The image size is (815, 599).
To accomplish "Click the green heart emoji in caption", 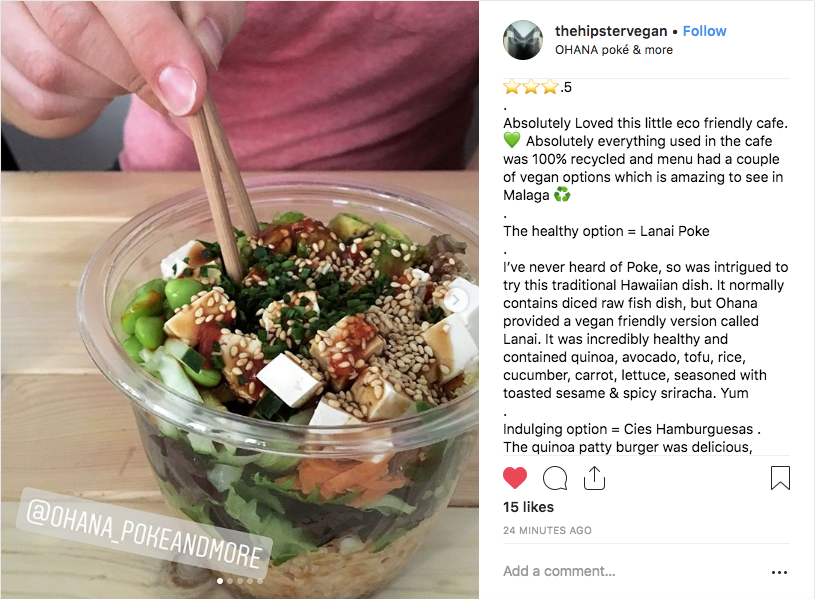I will click(x=512, y=140).
